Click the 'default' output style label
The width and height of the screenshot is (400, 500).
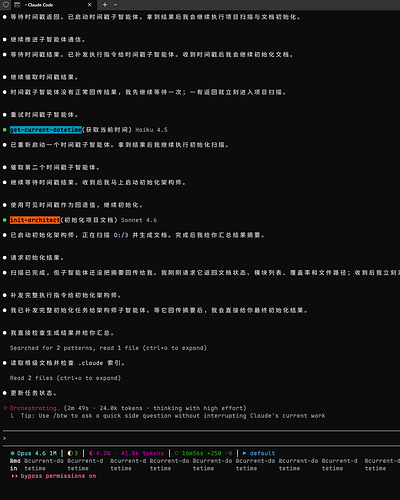(x=262, y=453)
